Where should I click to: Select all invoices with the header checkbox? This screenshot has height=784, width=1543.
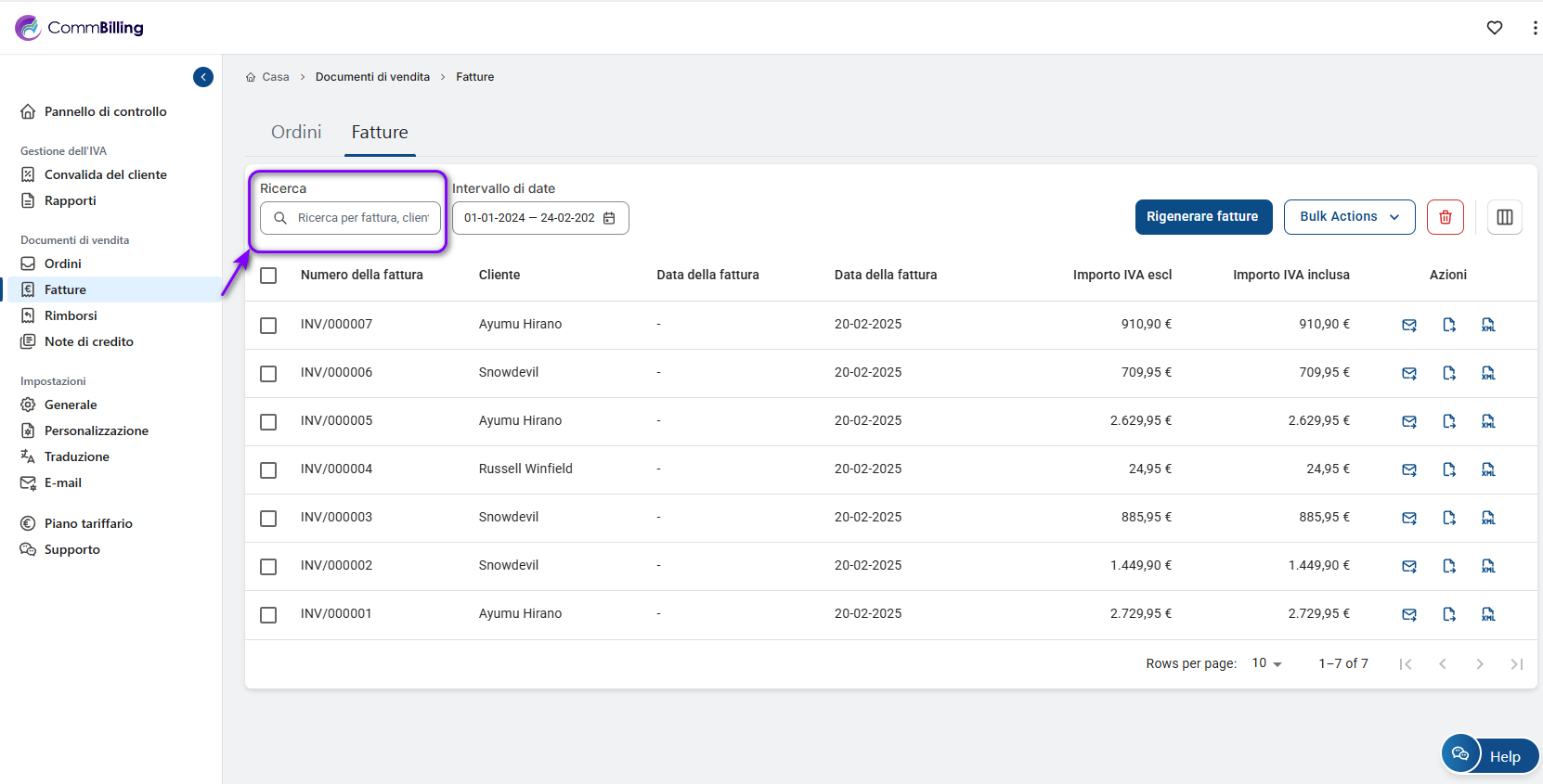pyautogui.click(x=268, y=276)
